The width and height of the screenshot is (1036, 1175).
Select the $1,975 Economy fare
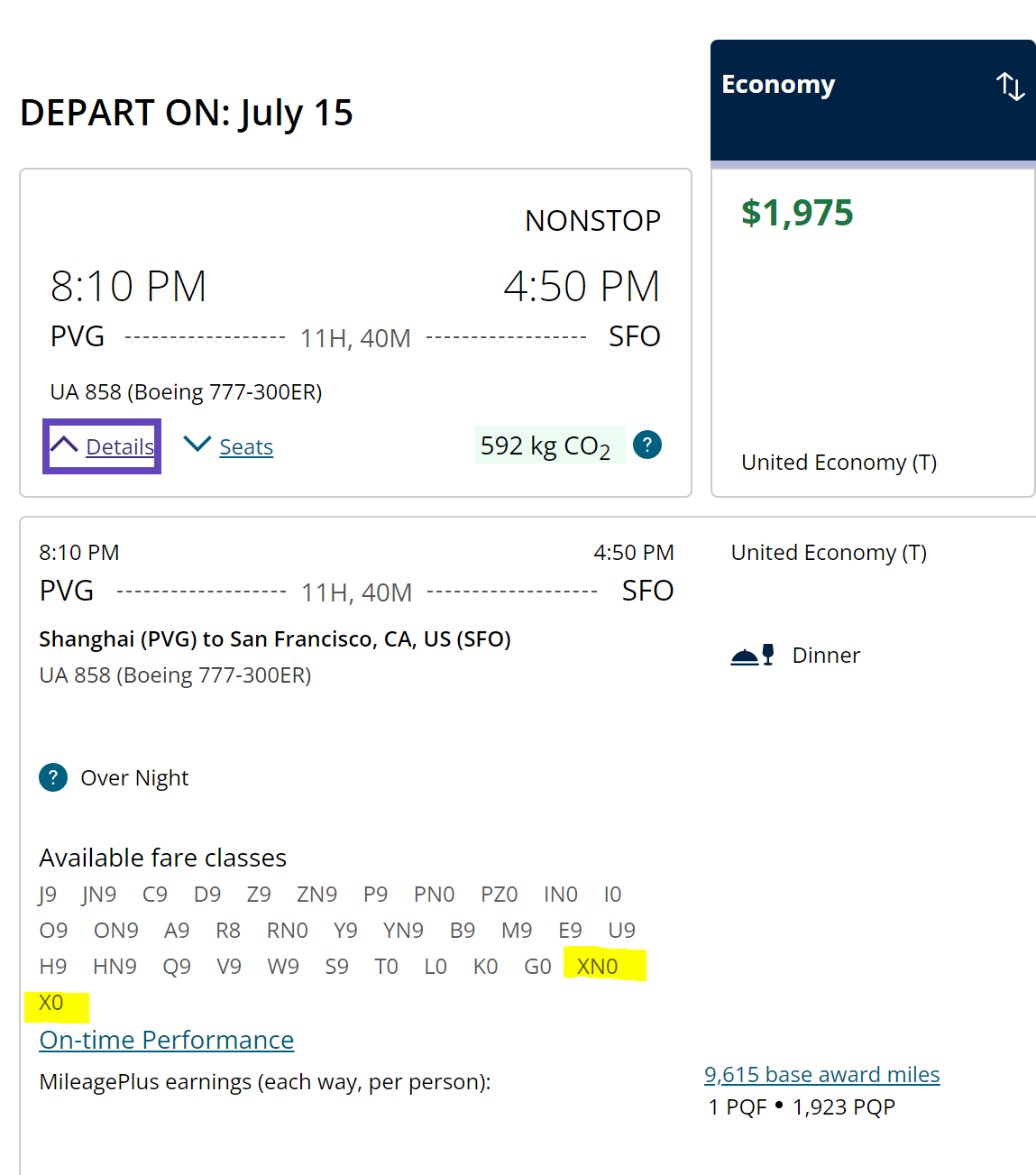[797, 213]
